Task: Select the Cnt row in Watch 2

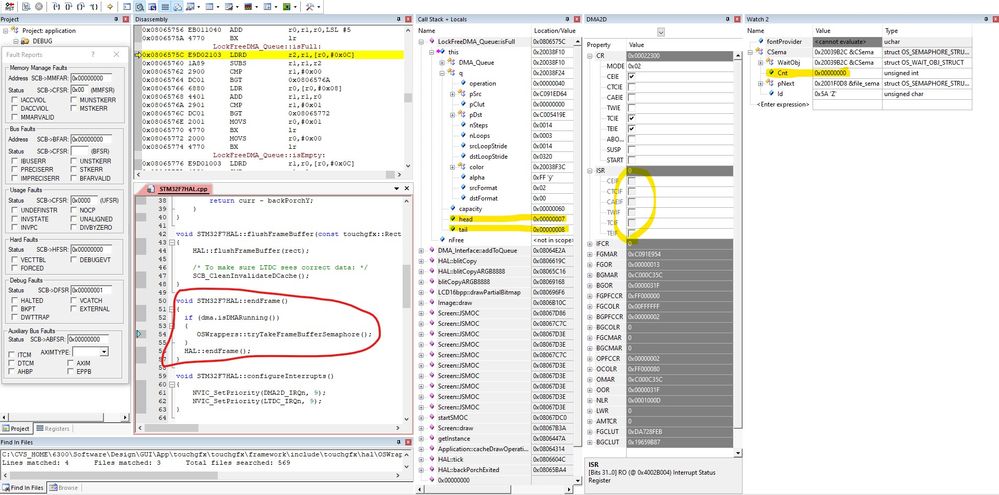Action: [859, 73]
